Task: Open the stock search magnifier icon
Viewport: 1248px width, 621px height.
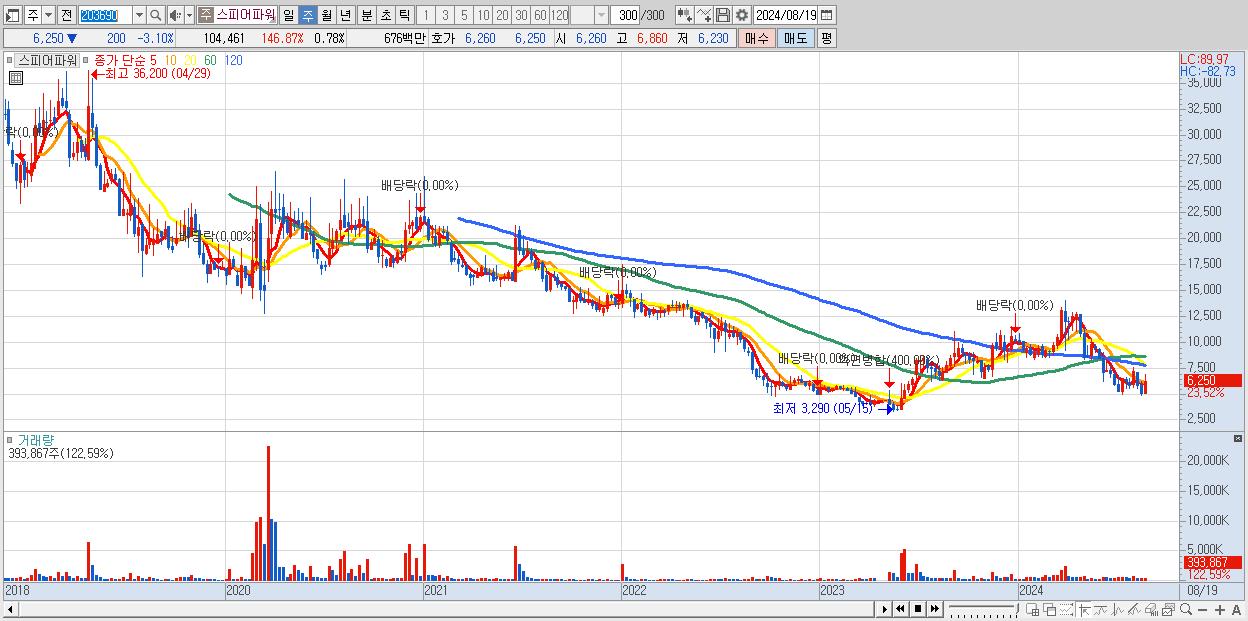Action: point(156,16)
